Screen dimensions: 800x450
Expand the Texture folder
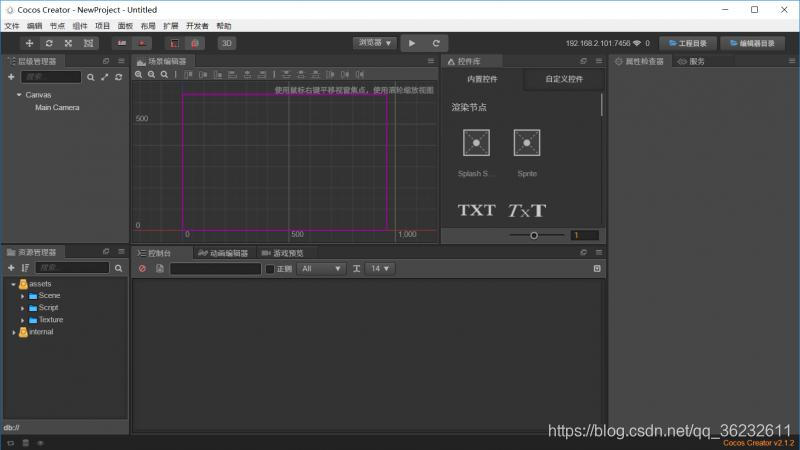[22, 320]
